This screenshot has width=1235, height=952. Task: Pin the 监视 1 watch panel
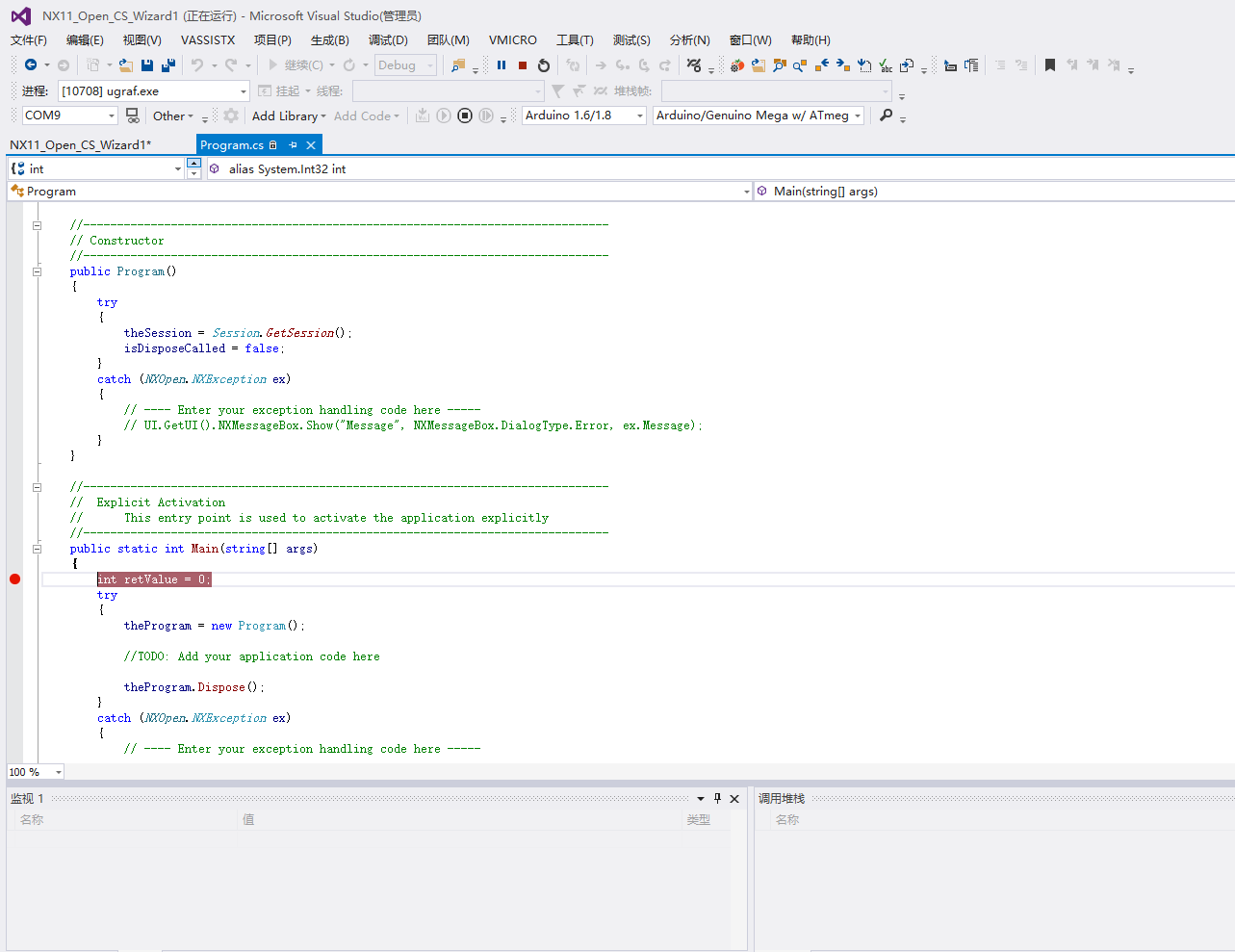click(x=716, y=798)
